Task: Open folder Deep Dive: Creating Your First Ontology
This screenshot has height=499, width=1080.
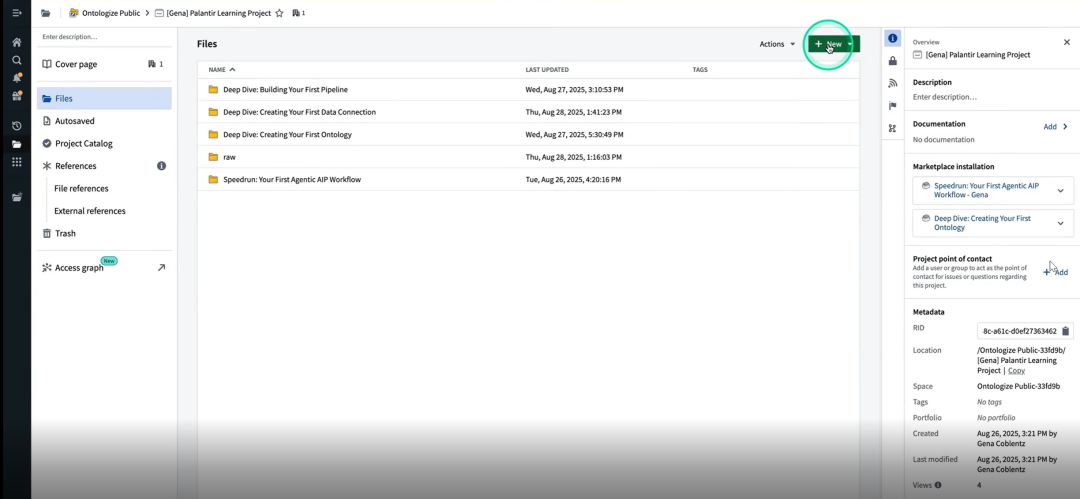Action: pos(287,134)
